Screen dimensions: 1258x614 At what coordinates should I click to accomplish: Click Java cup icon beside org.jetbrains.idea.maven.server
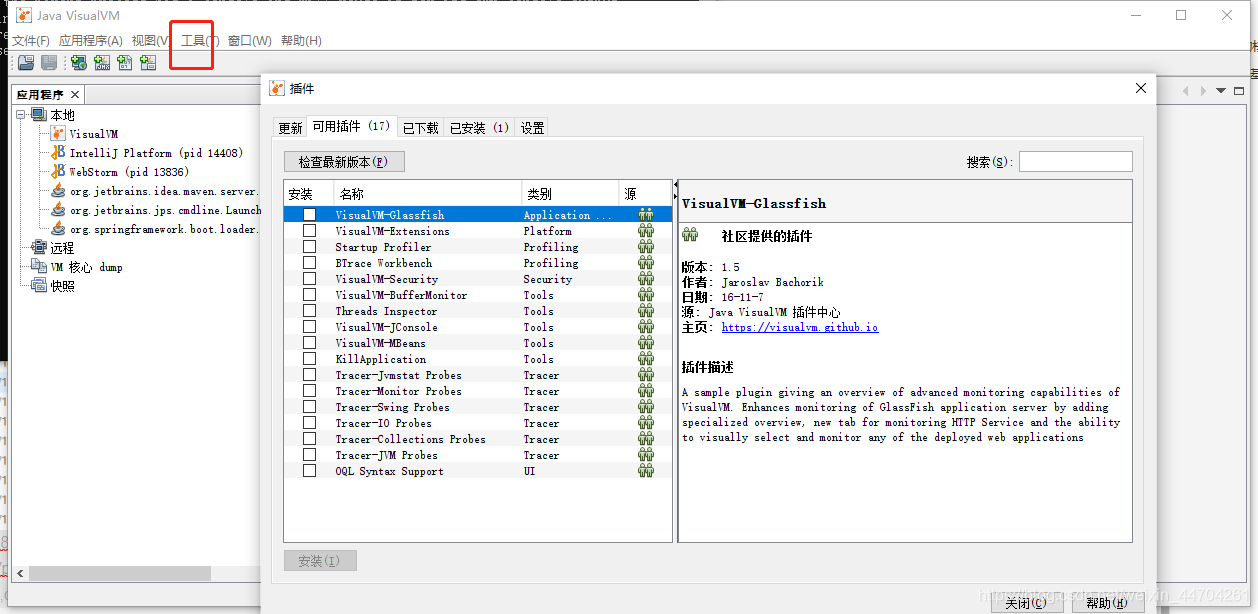pyautogui.click(x=58, y=191)
